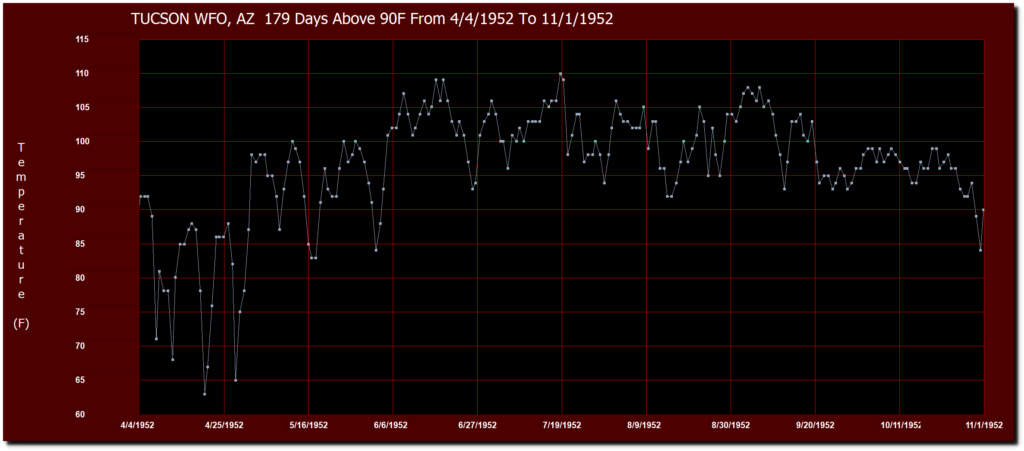Select the red data point at 8/9/1952
This screenshot has height=451, width=1024.
(648, 148)
